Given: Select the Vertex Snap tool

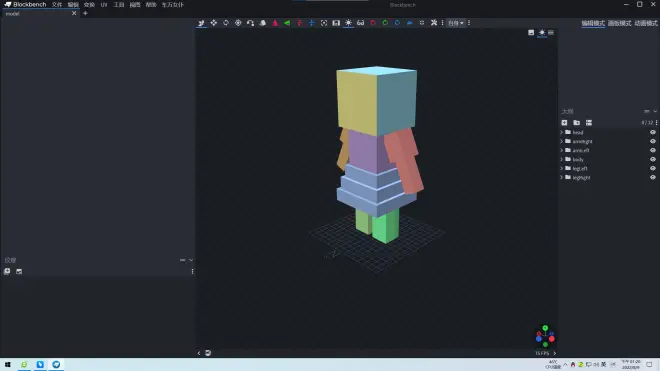Looking at the screenshot, I should click(x=250, y=23).
